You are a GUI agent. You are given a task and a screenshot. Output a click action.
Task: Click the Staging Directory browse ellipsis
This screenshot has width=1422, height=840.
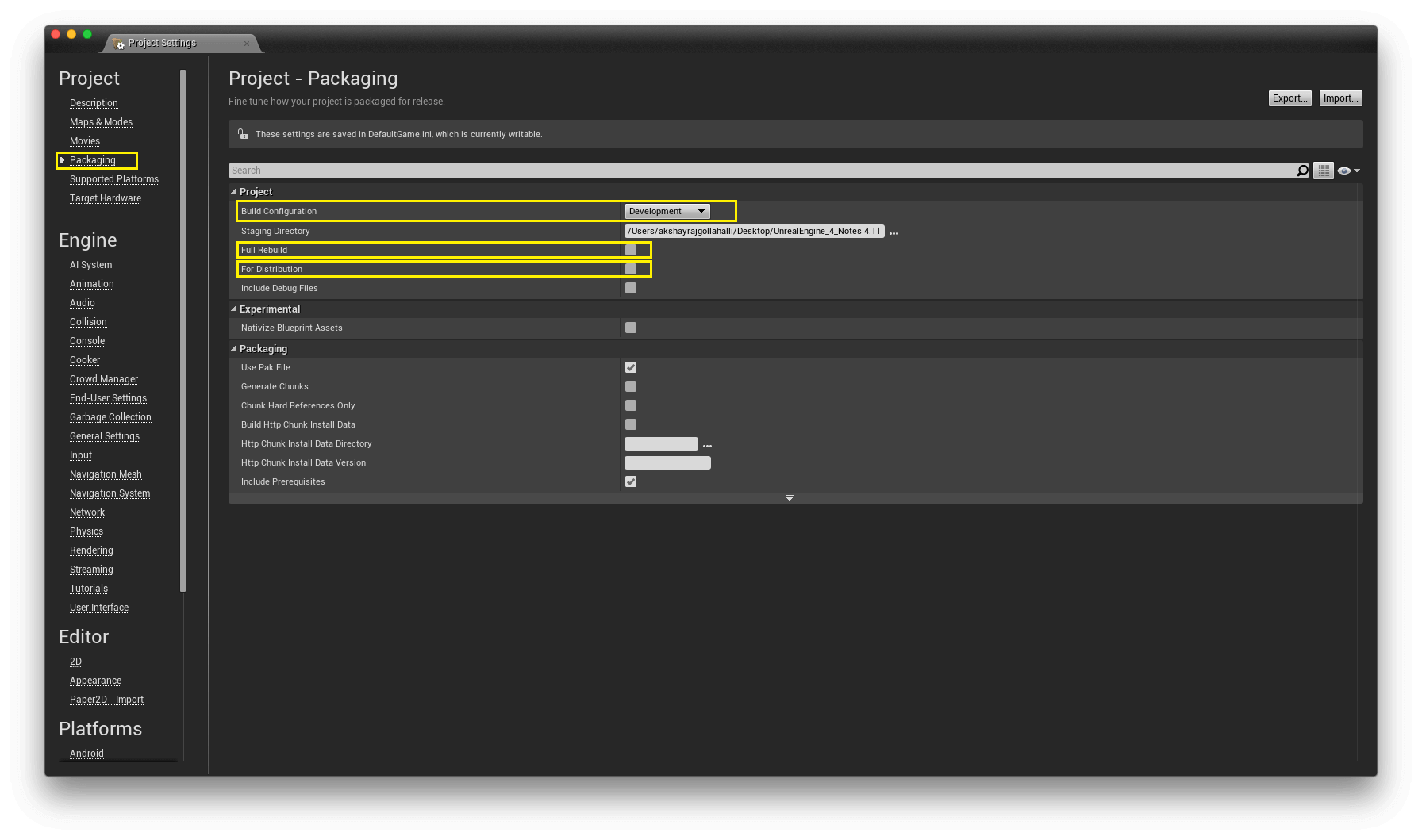point(894,232)
